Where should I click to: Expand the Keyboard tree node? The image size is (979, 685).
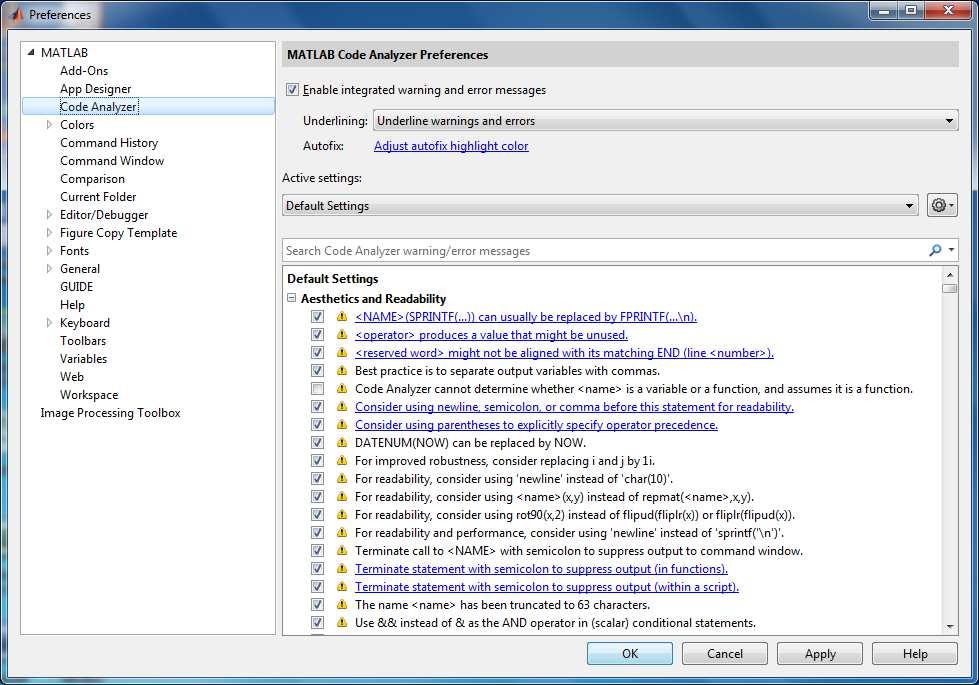49,322
